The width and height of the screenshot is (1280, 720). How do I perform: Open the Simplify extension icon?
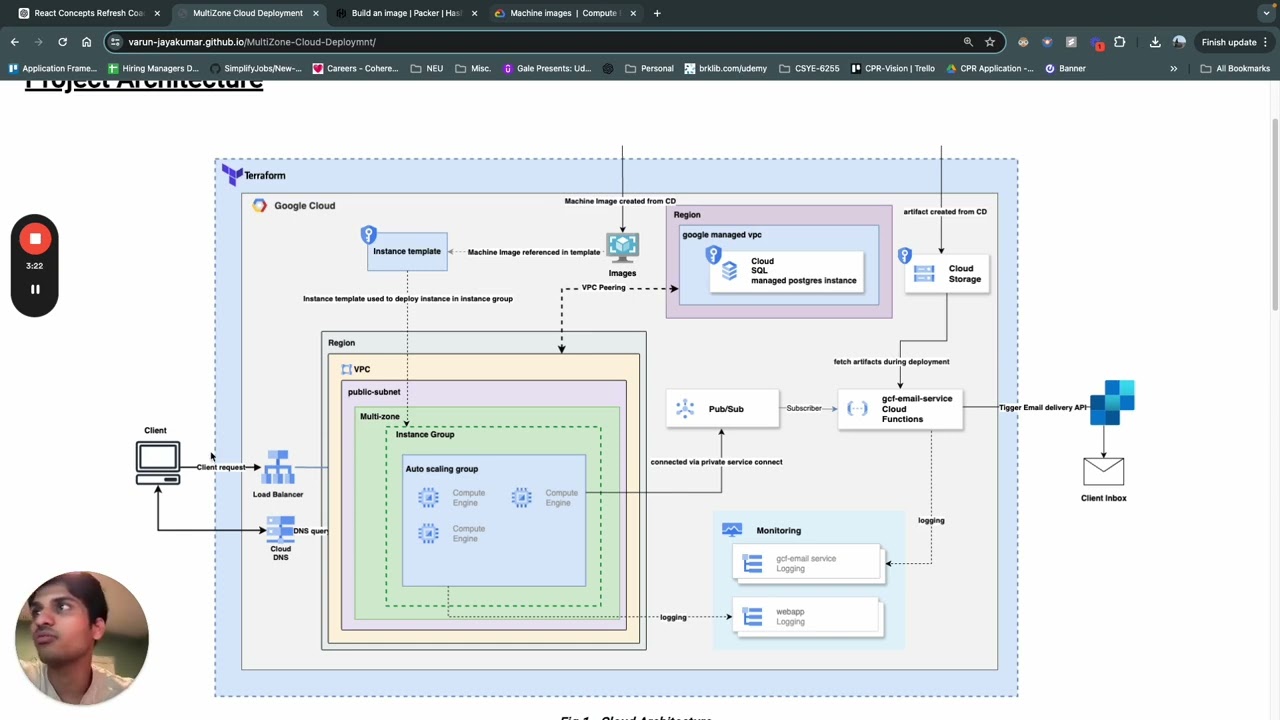(x=1071, y=42)
